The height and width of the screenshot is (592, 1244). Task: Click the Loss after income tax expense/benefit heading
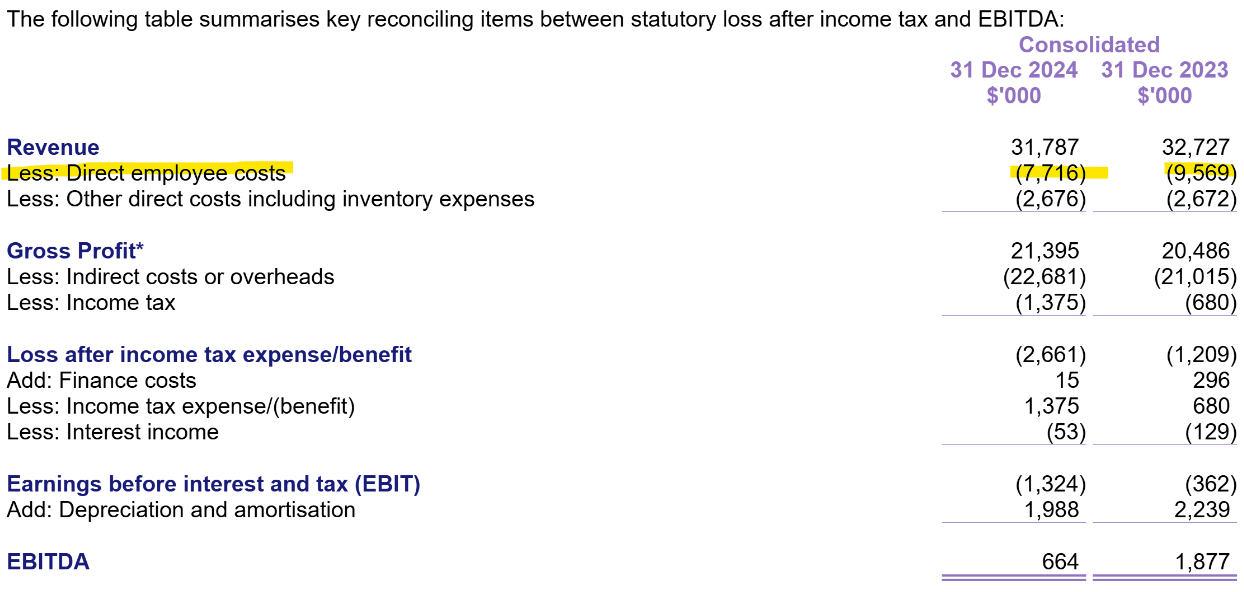coord(209,355)
